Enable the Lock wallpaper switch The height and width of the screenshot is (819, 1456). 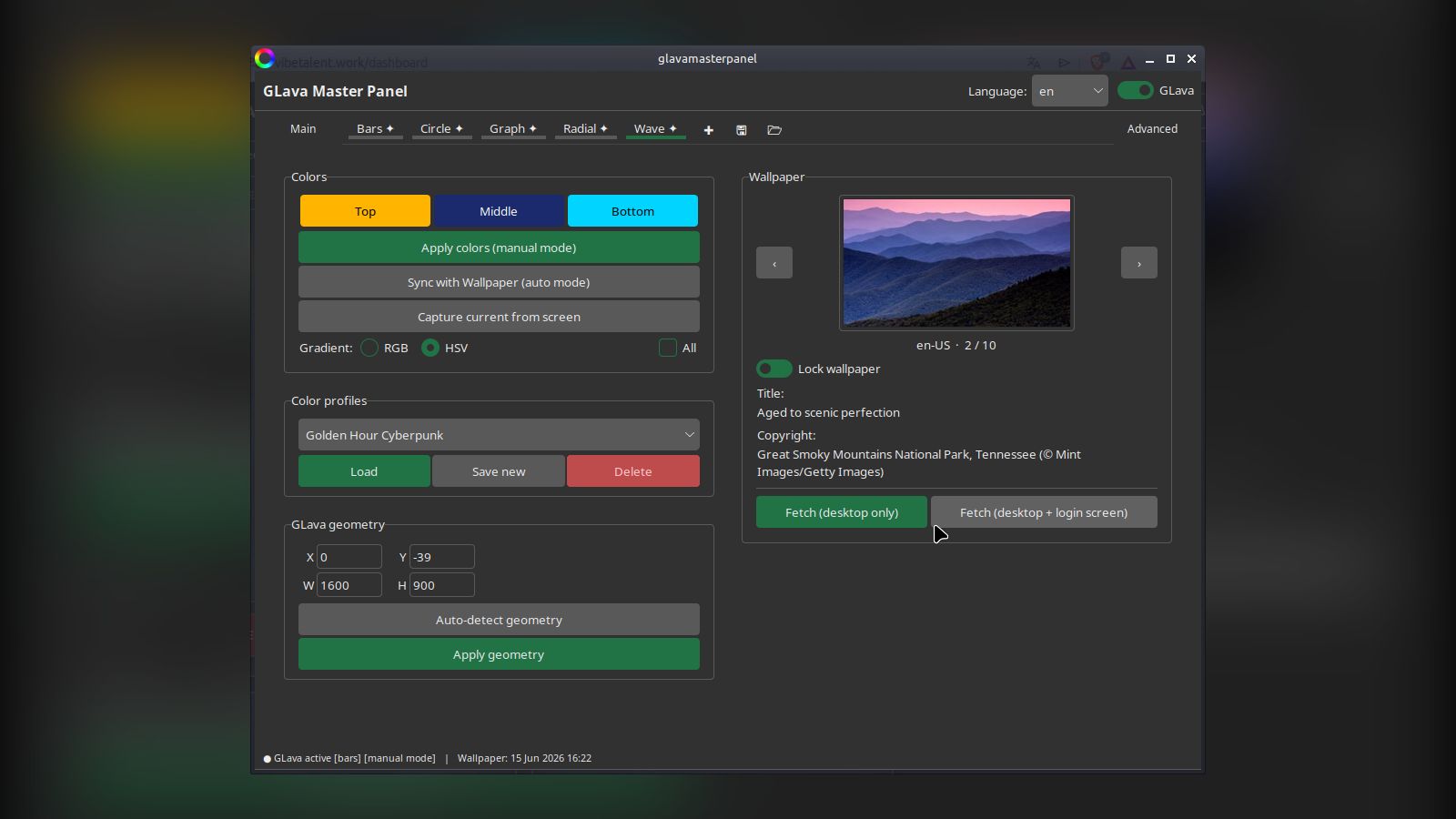coord(773,369)
